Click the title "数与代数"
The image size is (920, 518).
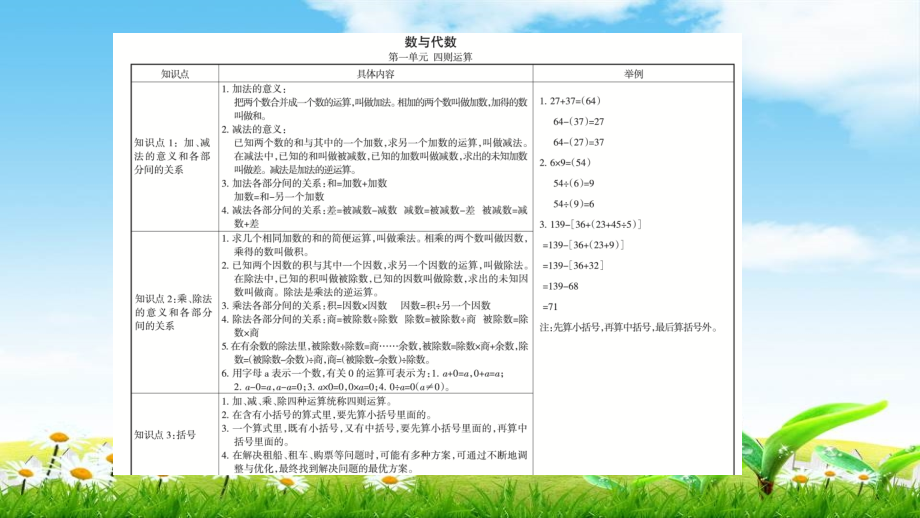coord(430,42)
